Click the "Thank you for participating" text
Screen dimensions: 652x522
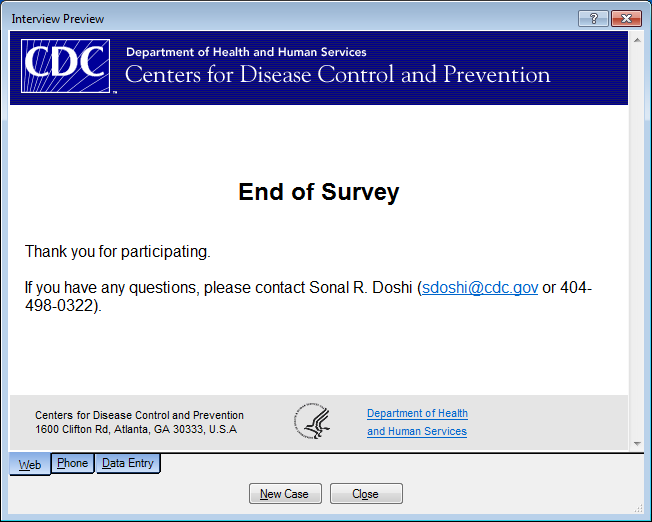(x=118, y=252)
